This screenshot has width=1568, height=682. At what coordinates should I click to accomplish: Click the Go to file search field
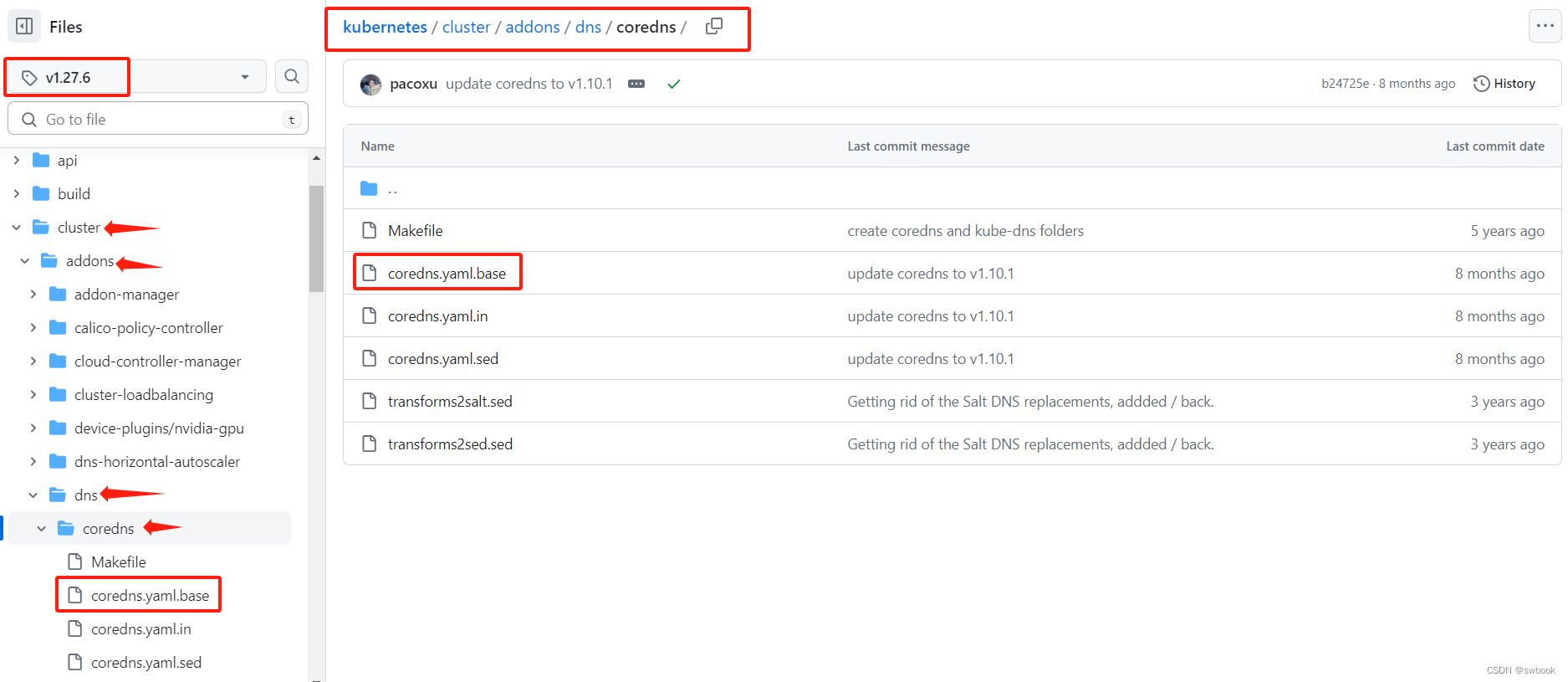click(158, 119)
